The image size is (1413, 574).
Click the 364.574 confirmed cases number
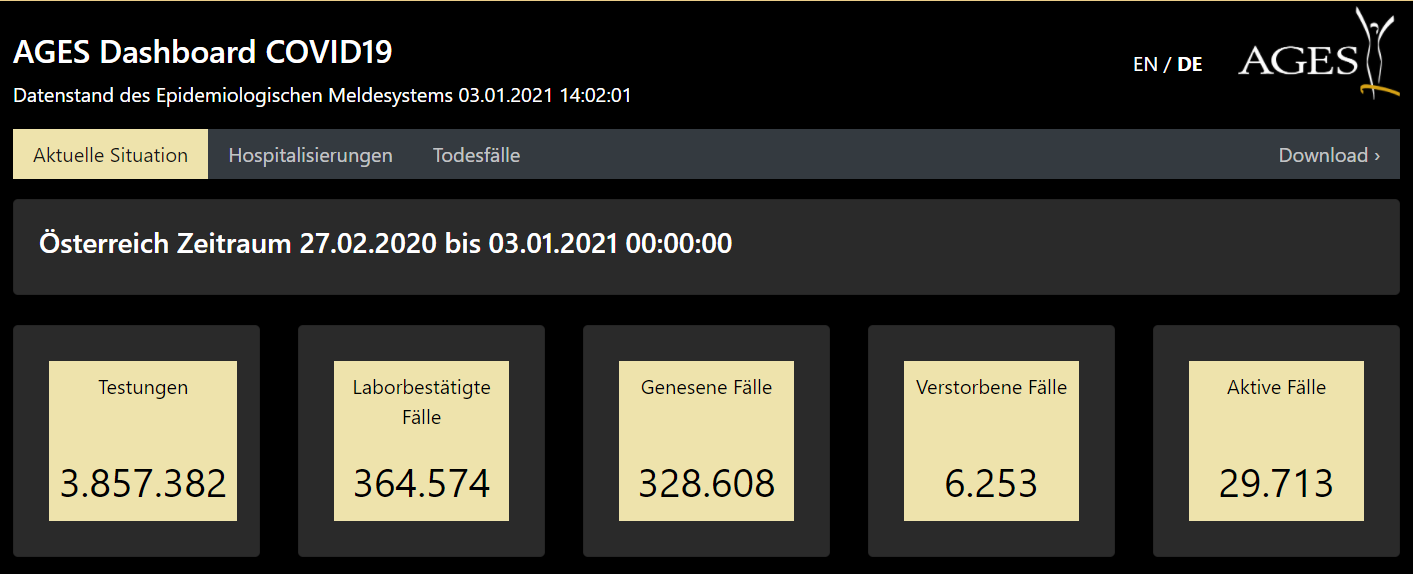tap(421, 484)
